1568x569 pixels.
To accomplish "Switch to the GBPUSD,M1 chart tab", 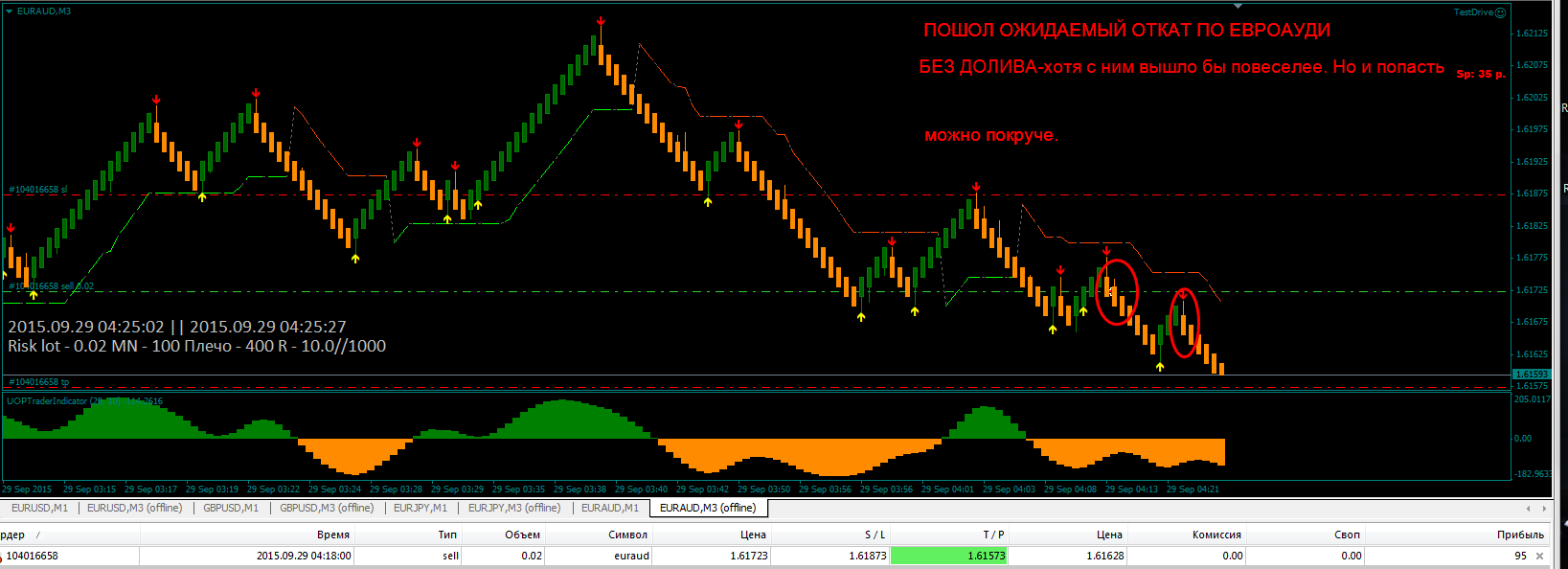I will coord(230,508).
